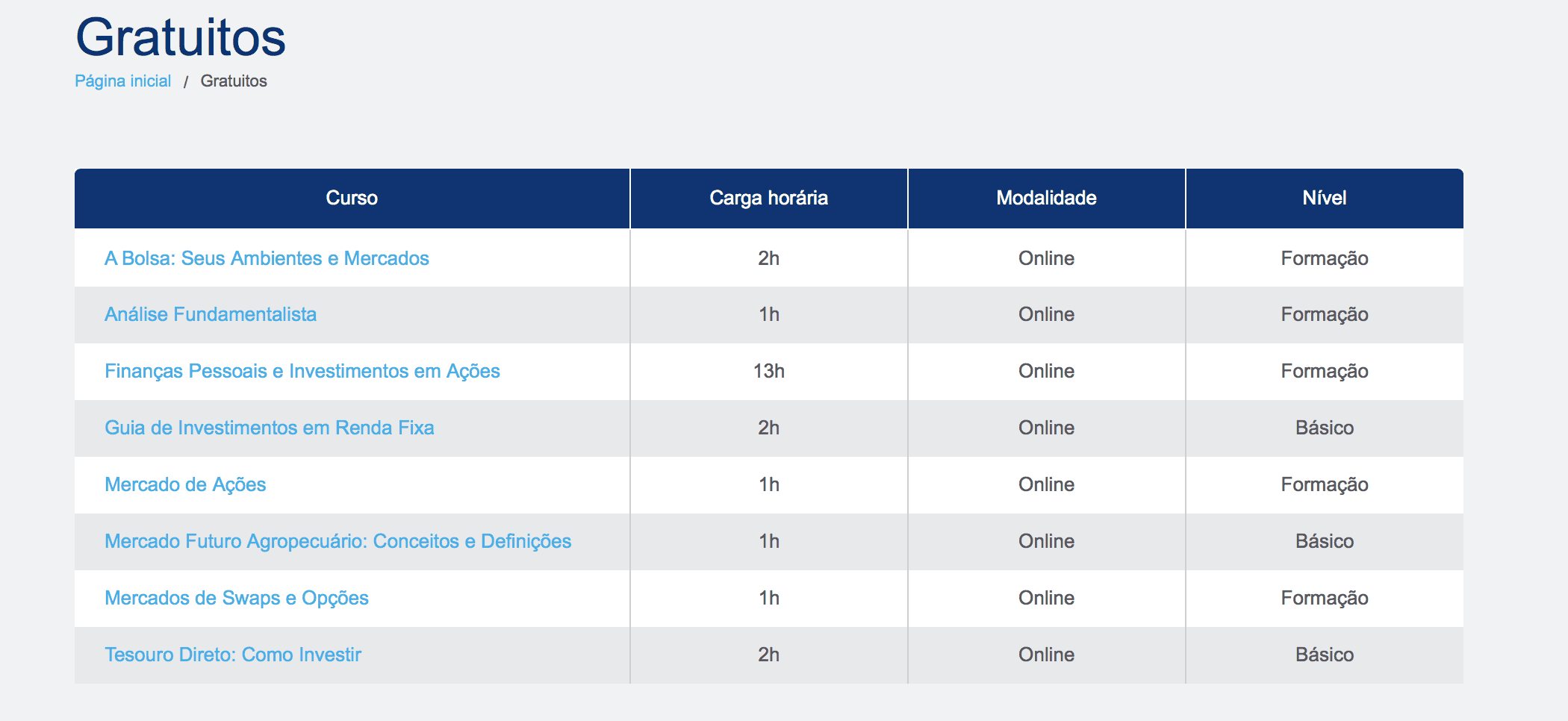Click Básico in Tesouro Direto row
Screen dimensions: 1568x721
pyautogui.click(x=1325, y=655)
